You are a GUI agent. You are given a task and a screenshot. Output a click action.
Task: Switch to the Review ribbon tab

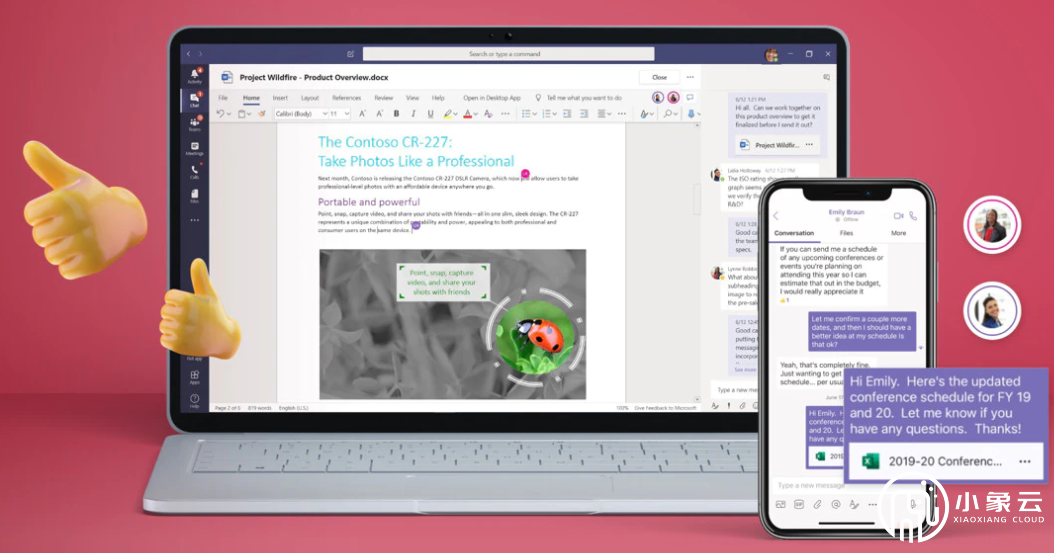(x=384, y=97)
